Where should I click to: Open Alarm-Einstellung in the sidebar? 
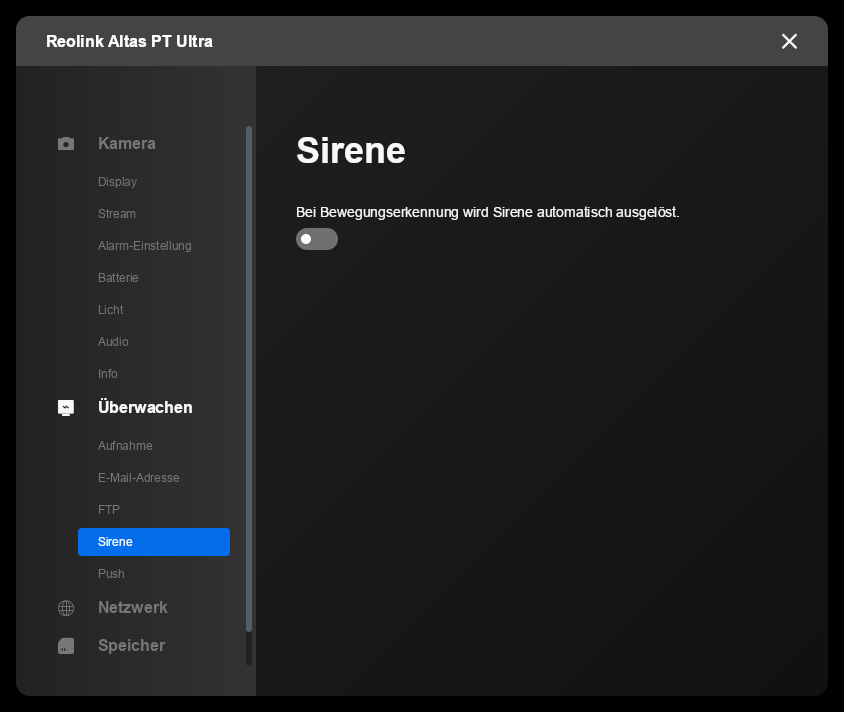144,246
